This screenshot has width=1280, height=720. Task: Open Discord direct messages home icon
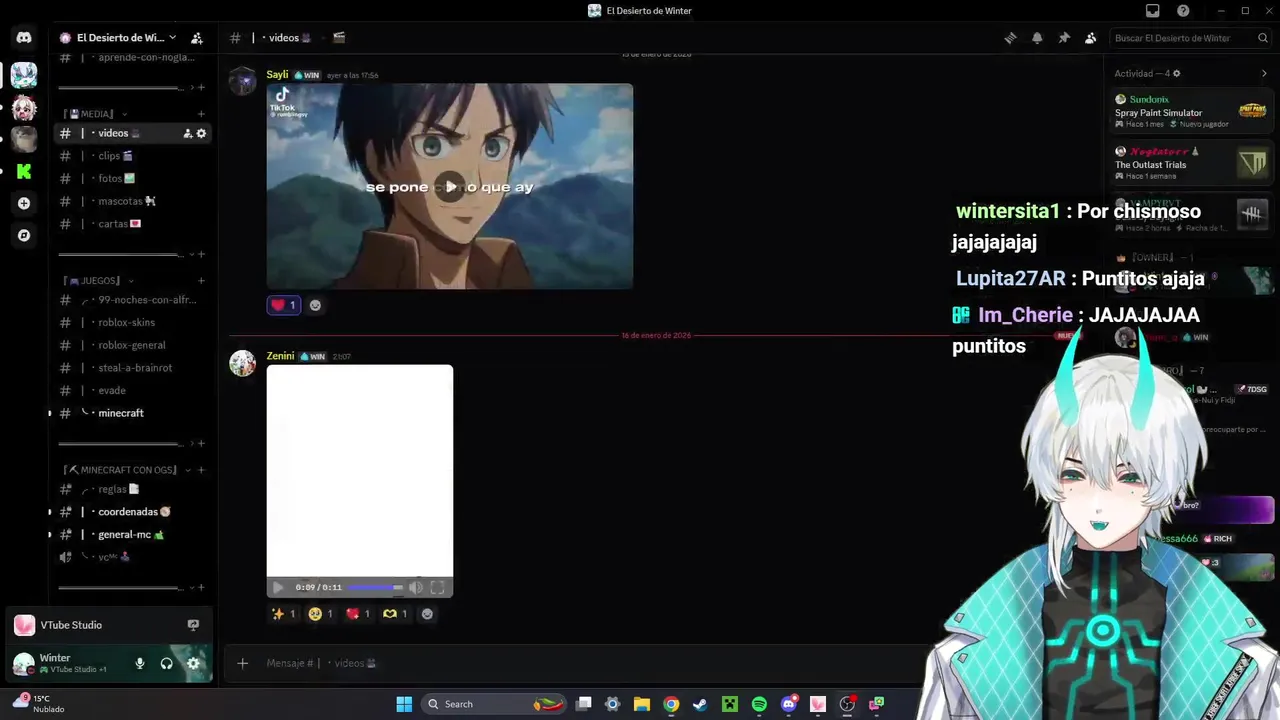24,38
